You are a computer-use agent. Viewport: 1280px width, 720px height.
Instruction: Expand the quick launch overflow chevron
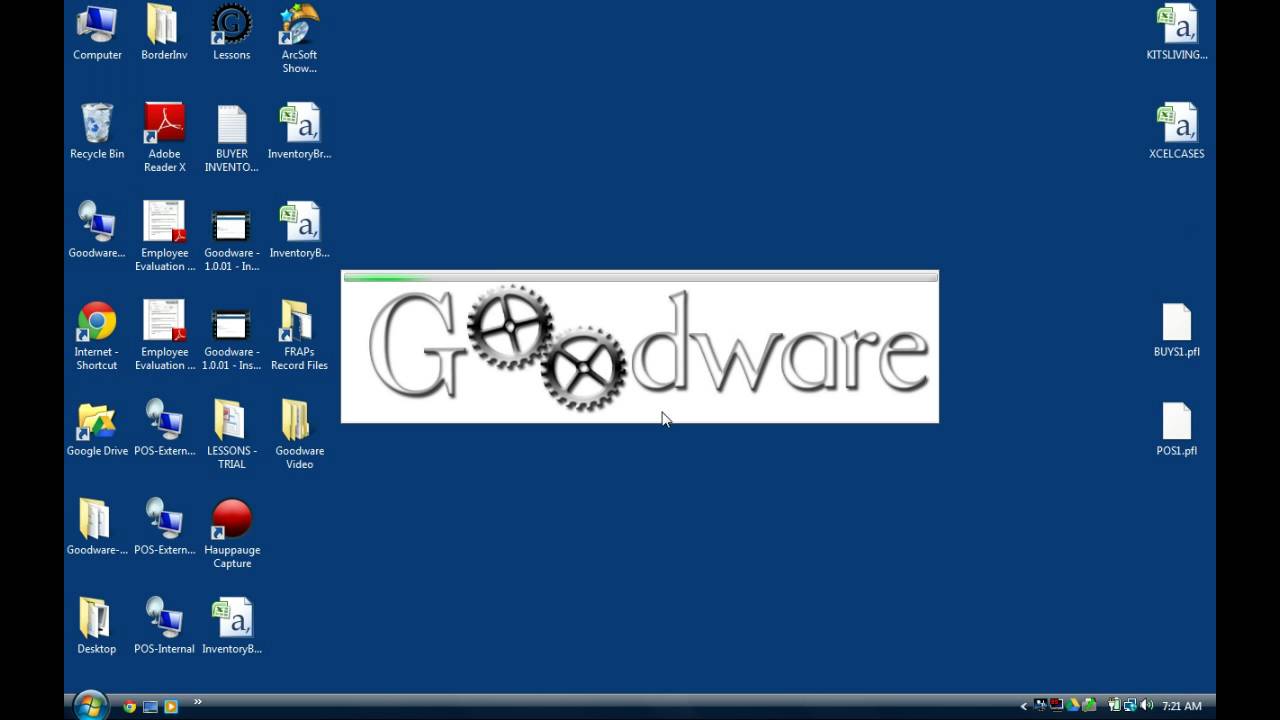pos(197,702)
